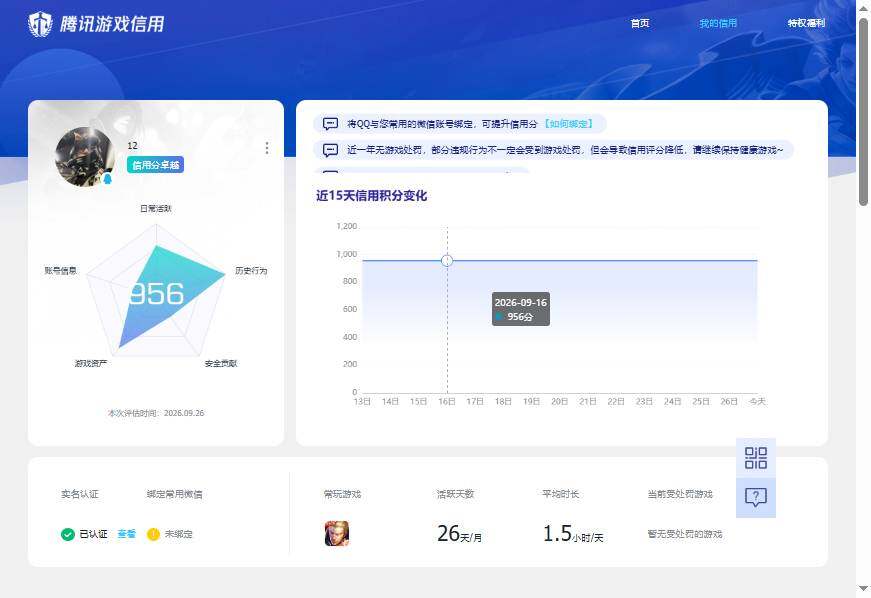
Task: Click the 1.5小时/天 average duration value
Action: pyautogui.click(x=573, y=534)
